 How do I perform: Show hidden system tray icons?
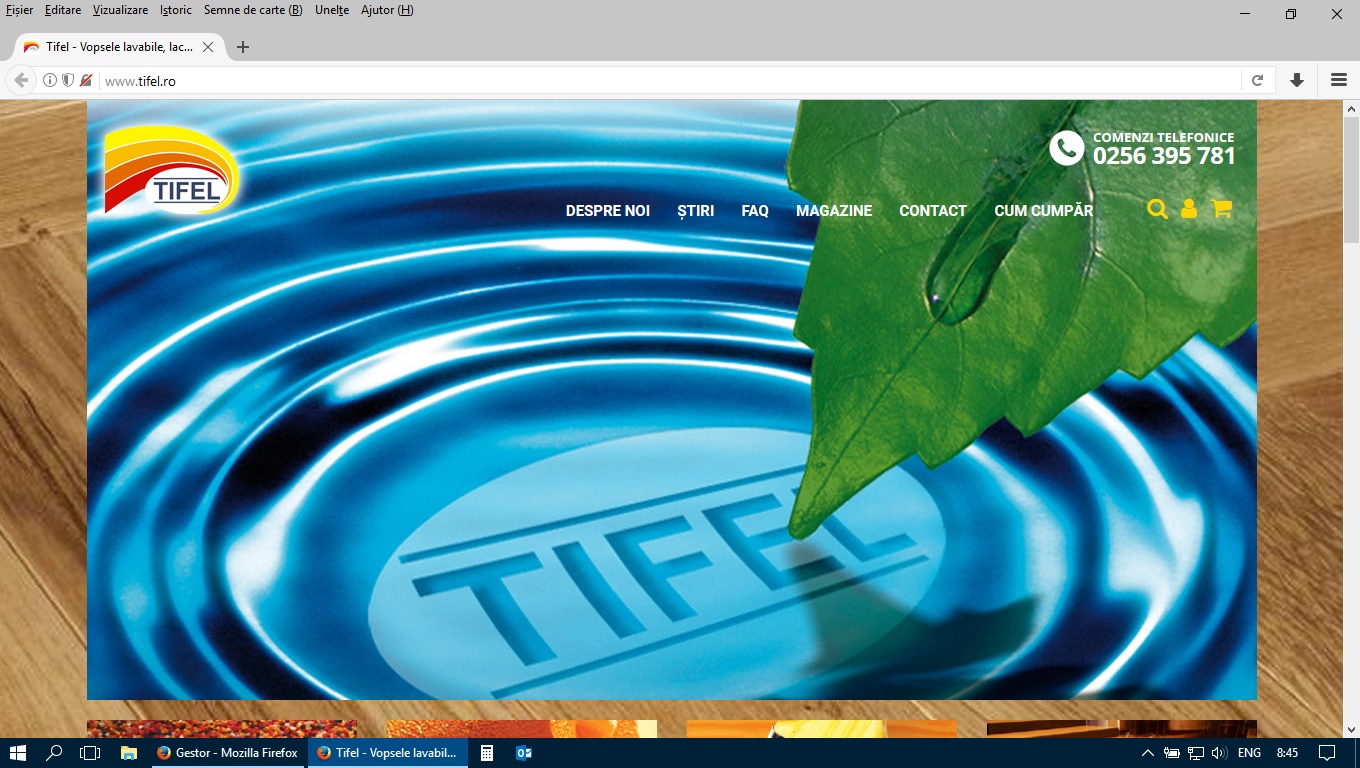(1147, 753)
